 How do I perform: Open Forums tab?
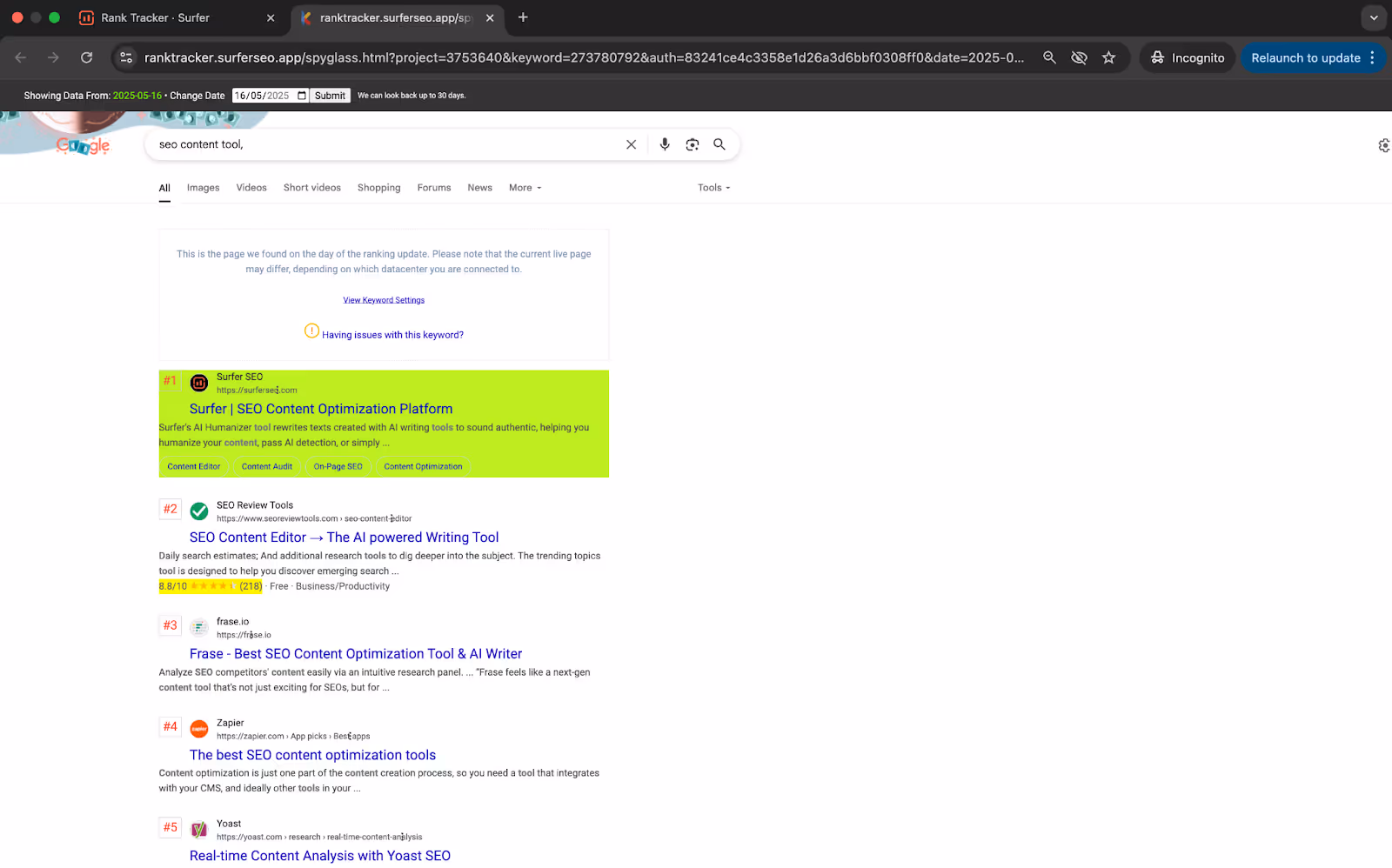click(x=434, y=188)
